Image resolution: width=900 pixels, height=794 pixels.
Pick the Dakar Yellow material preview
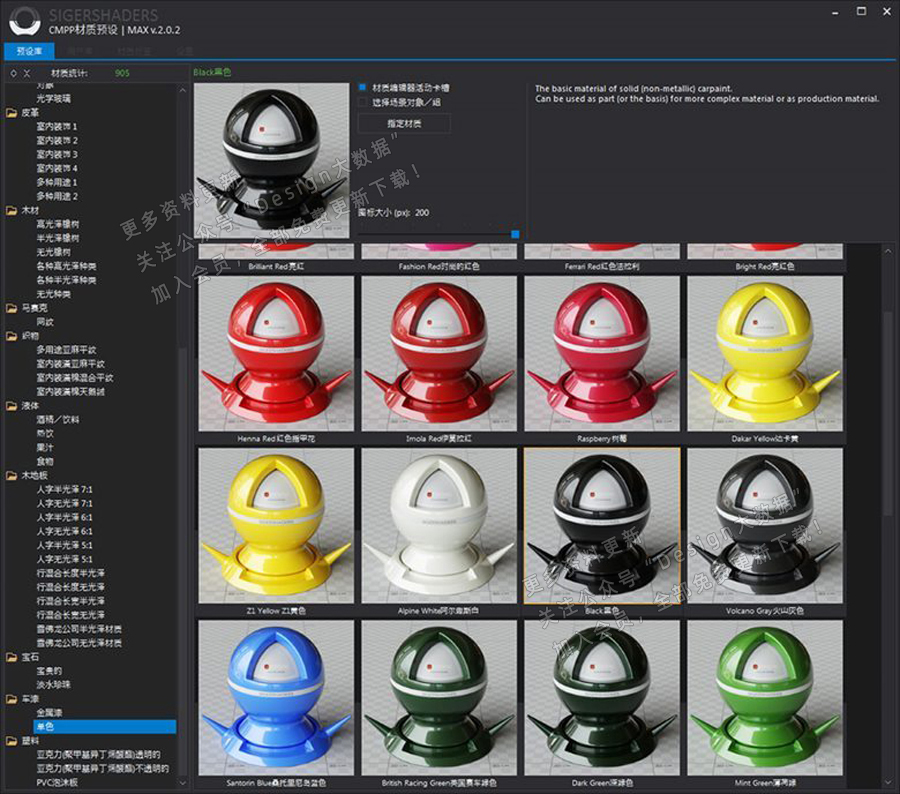(x=765, y=353)
